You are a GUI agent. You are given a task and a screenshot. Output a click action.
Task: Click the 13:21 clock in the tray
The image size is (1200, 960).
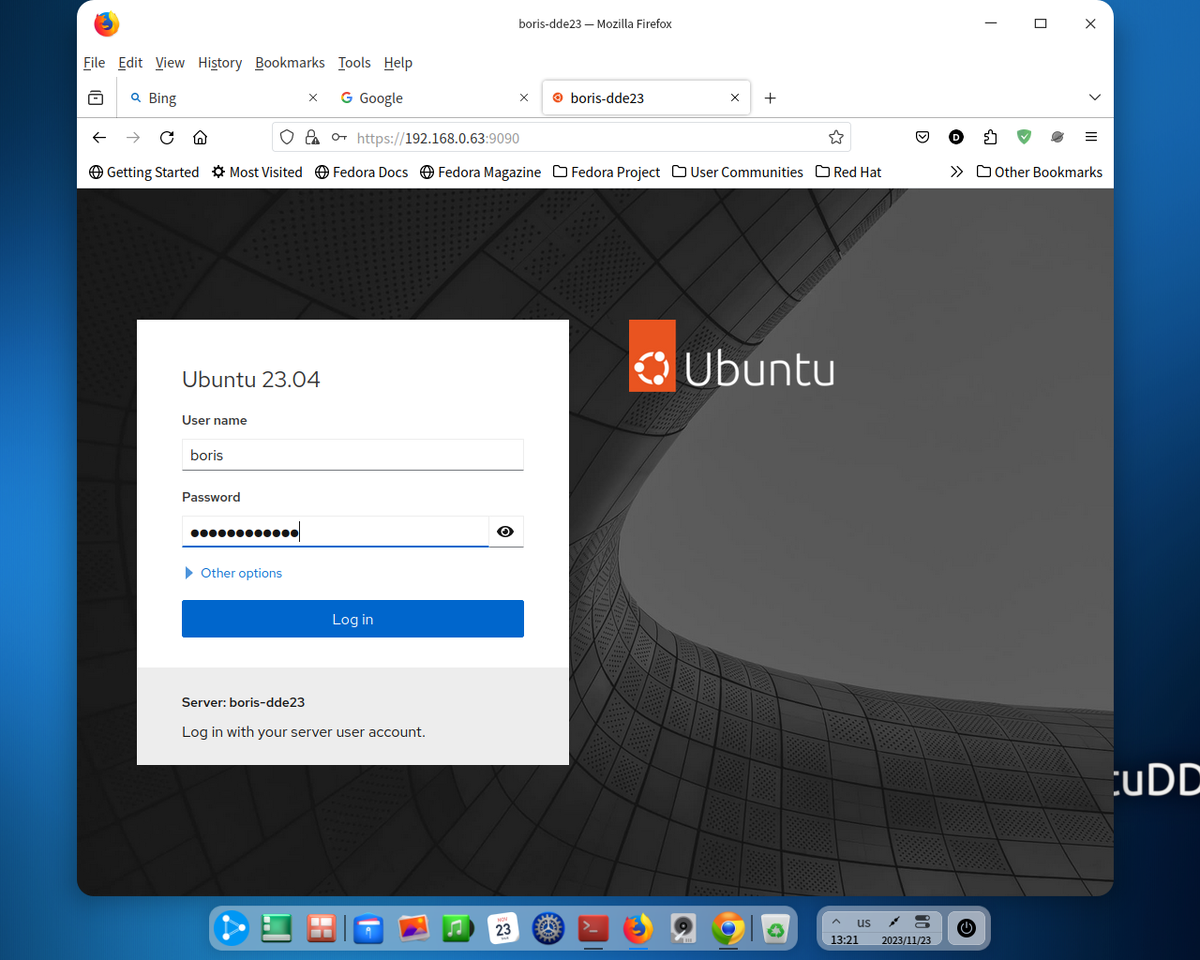(x=845, y=940)
